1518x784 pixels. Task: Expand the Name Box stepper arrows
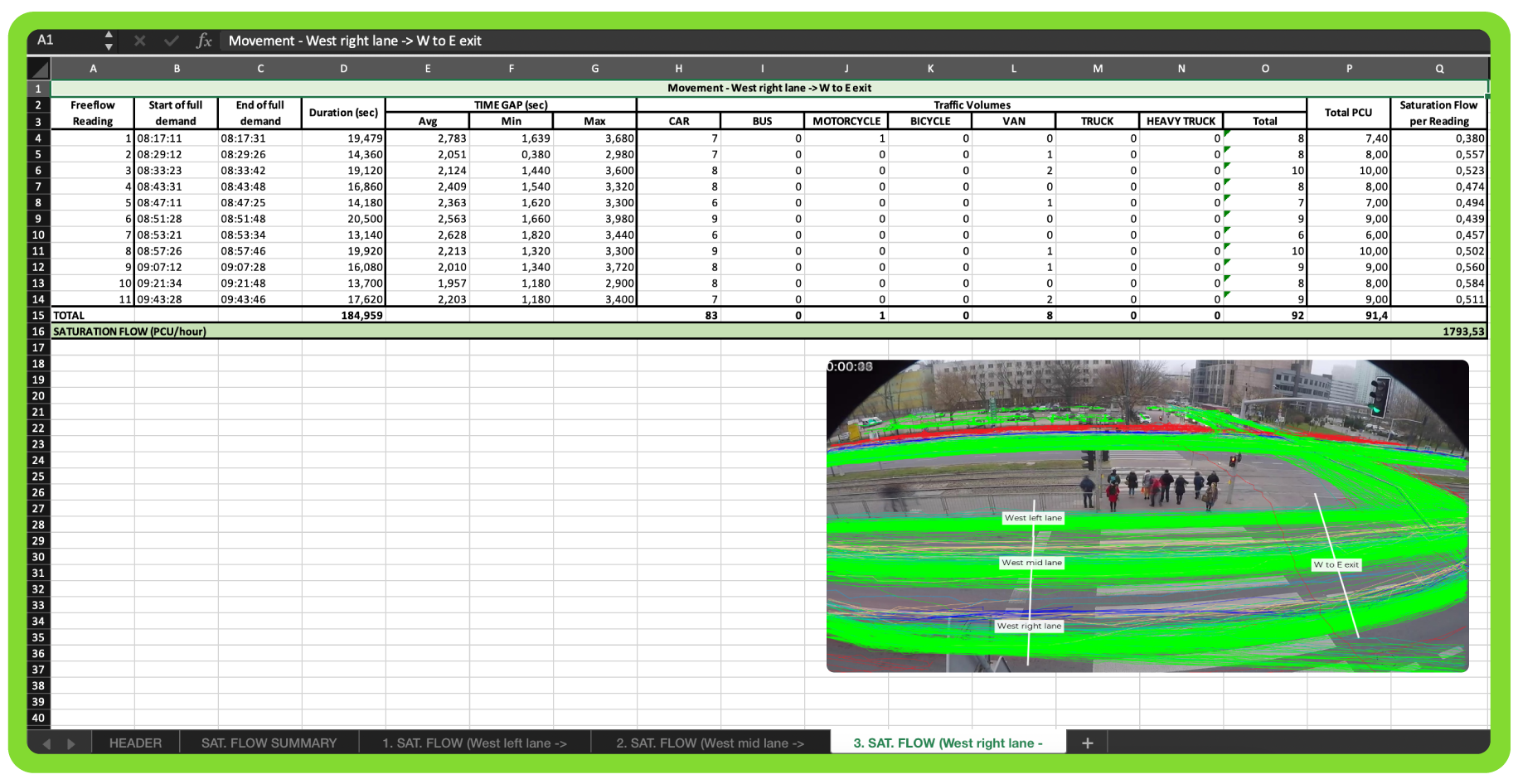(109, 41)
